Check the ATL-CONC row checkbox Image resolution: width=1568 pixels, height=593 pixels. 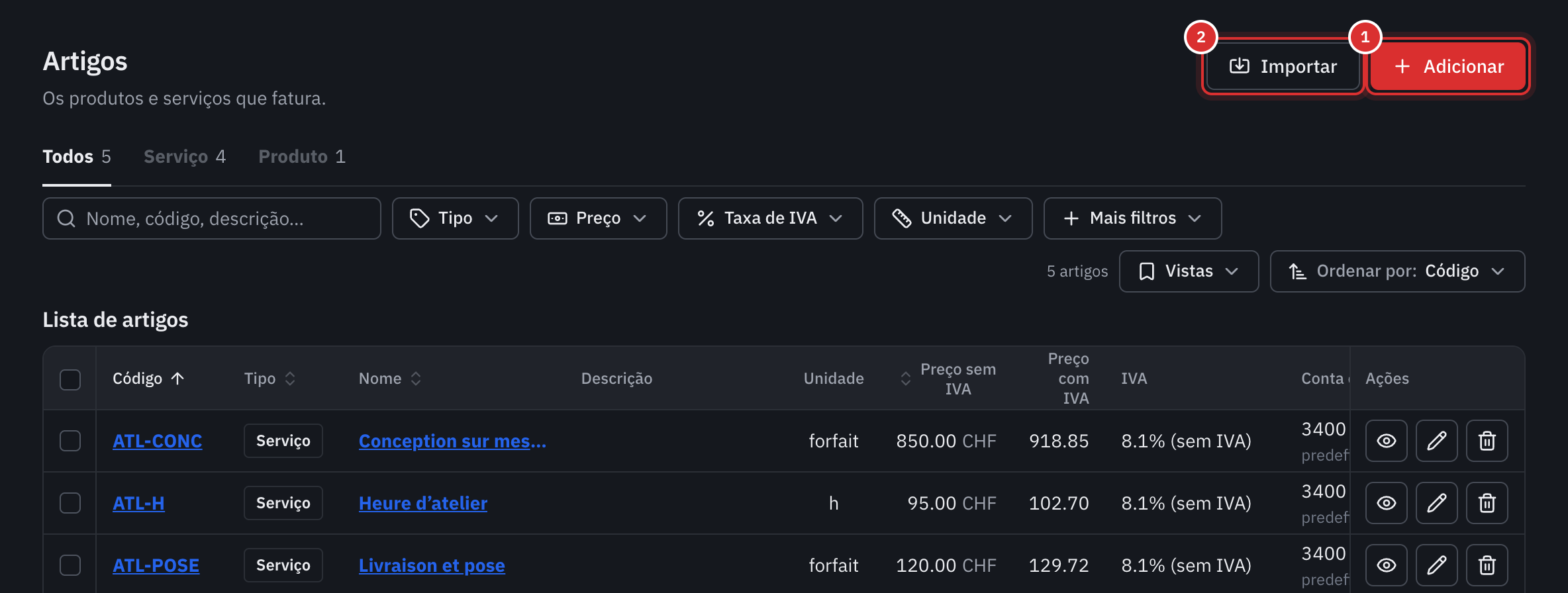70,441
